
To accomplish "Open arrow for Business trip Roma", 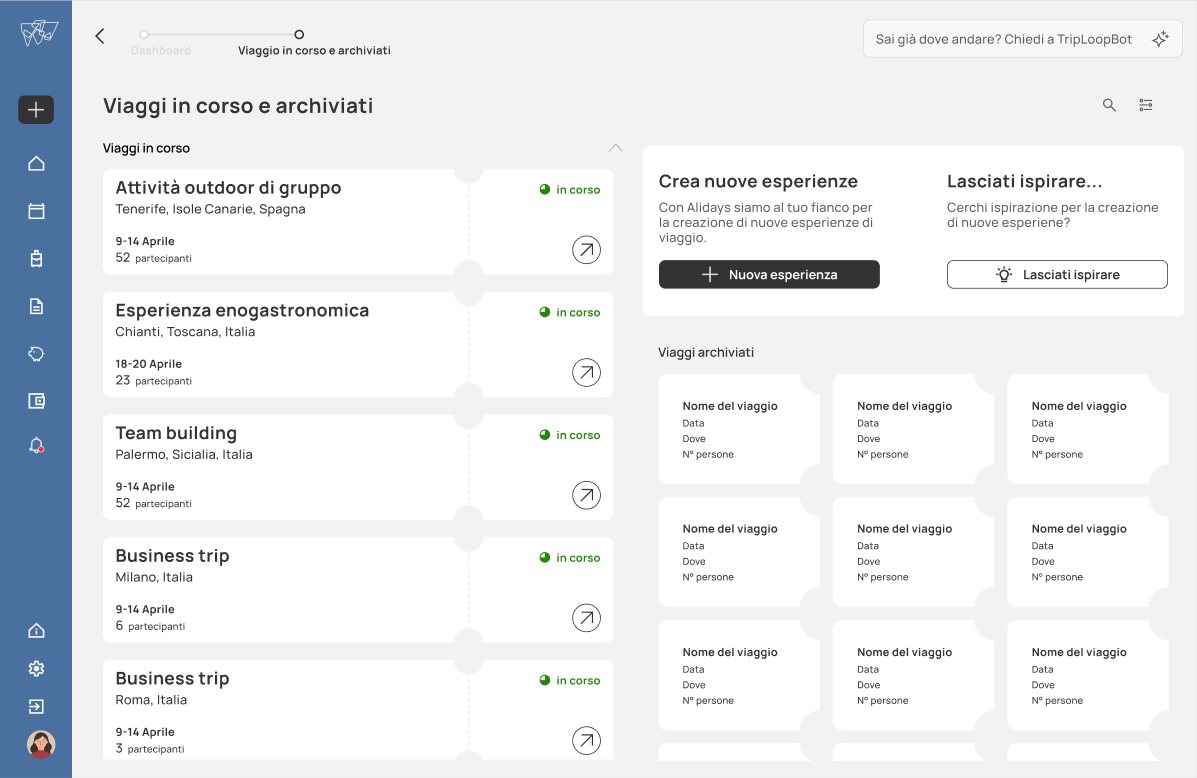I will [x=586, y=741].
